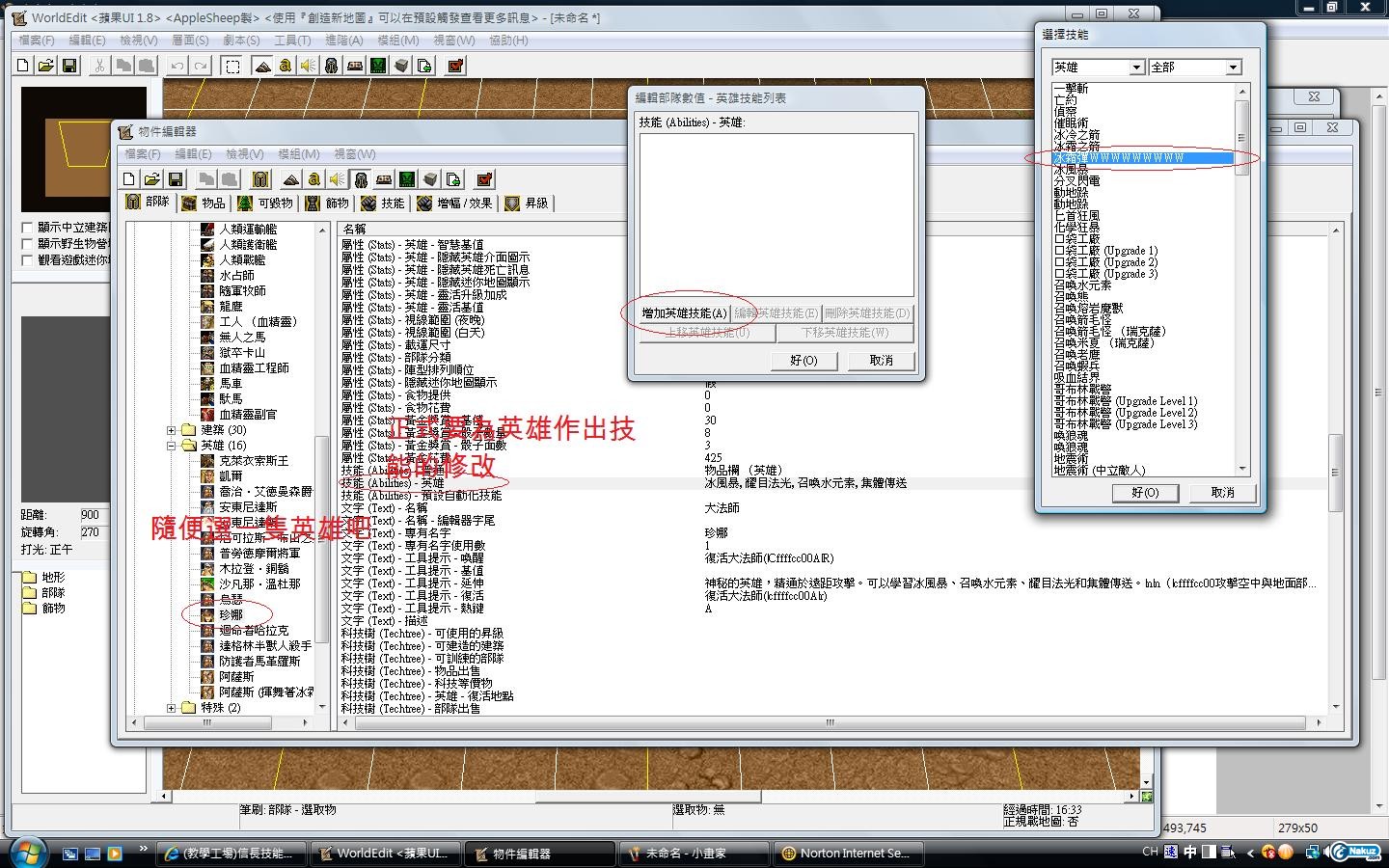Image resolution: width=1389 pixels, height=868 pixels.
Task: Click Save icon in Object Editor toolbar
Action: click(175, 178)
